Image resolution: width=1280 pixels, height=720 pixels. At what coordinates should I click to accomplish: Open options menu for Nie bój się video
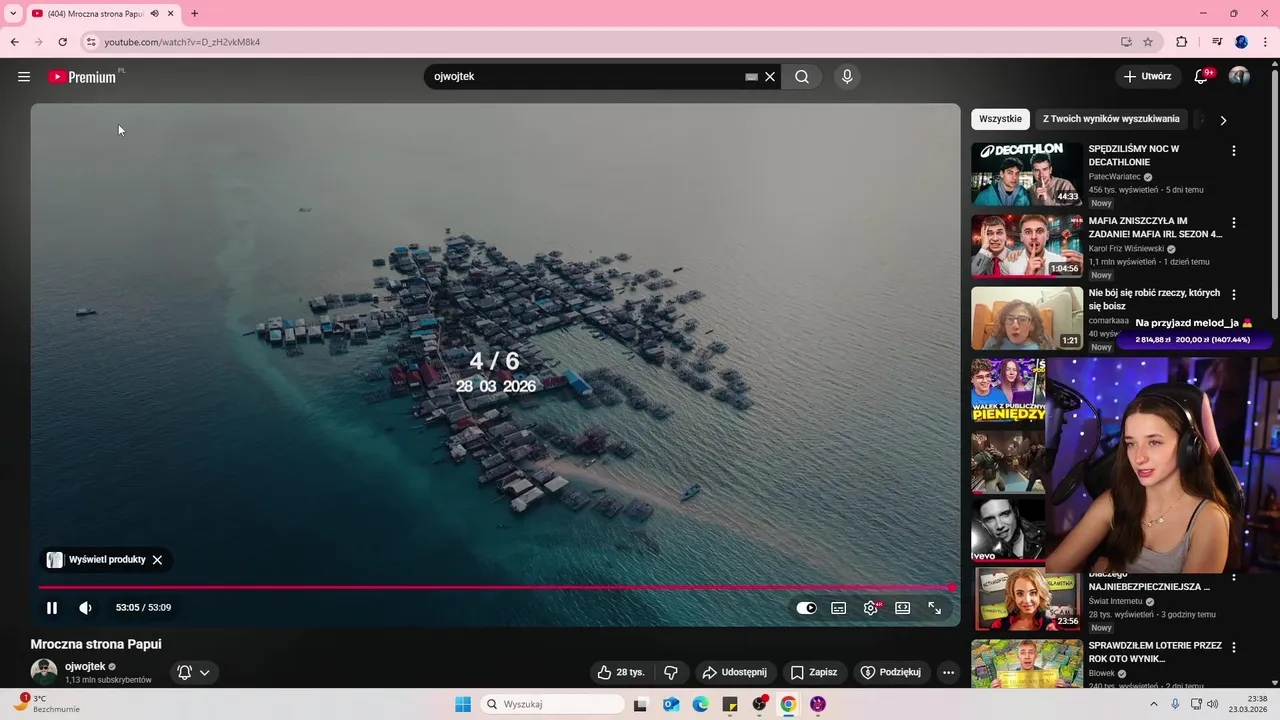click(1233, 295)
